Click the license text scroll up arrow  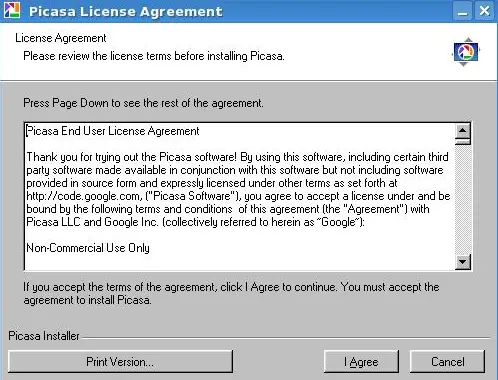point(463,130)
